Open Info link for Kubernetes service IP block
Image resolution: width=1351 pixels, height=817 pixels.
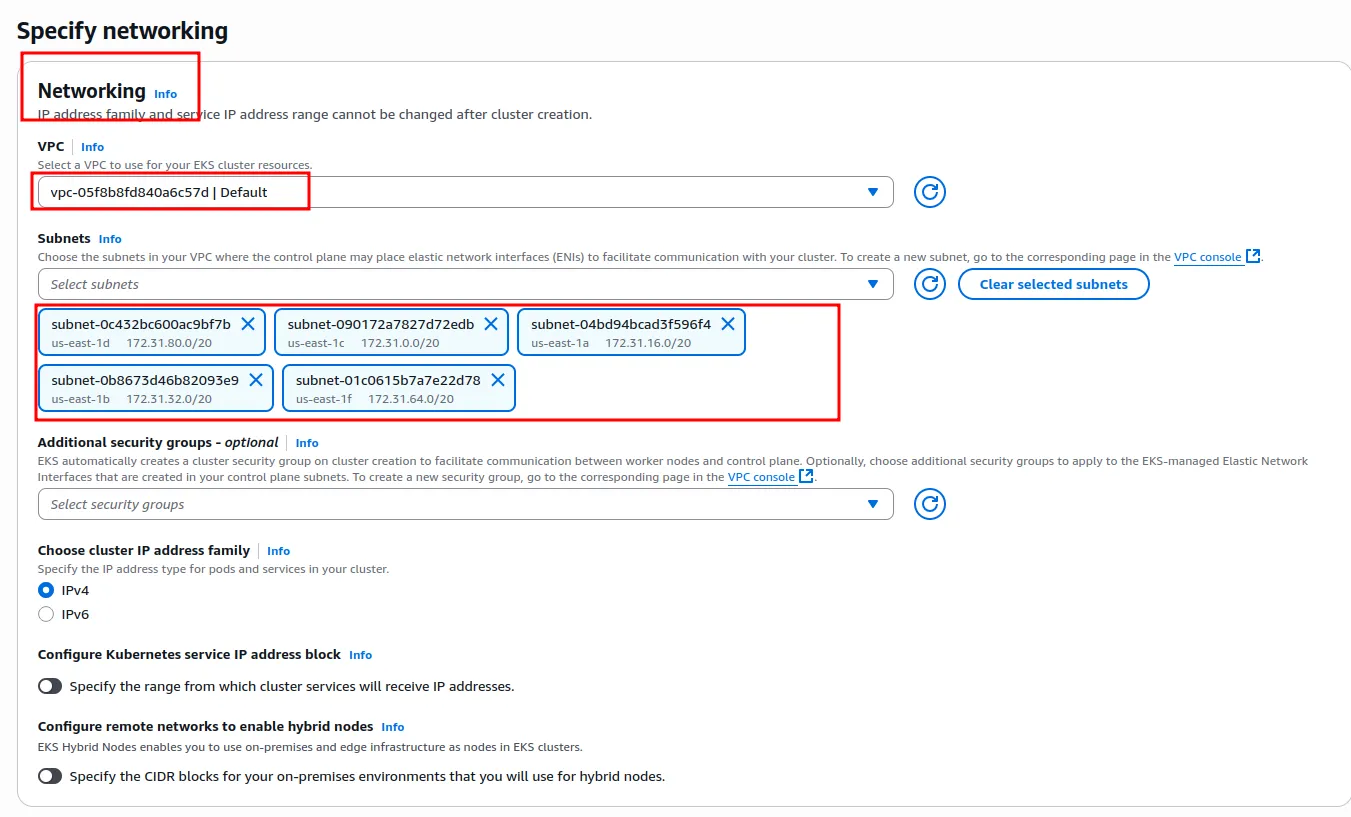[x=361, y=655]
